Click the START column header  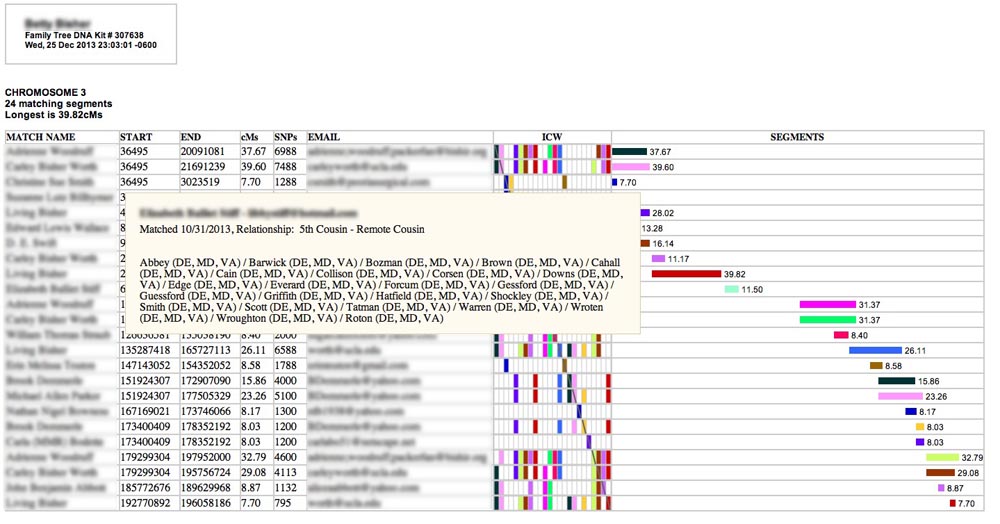136,137
